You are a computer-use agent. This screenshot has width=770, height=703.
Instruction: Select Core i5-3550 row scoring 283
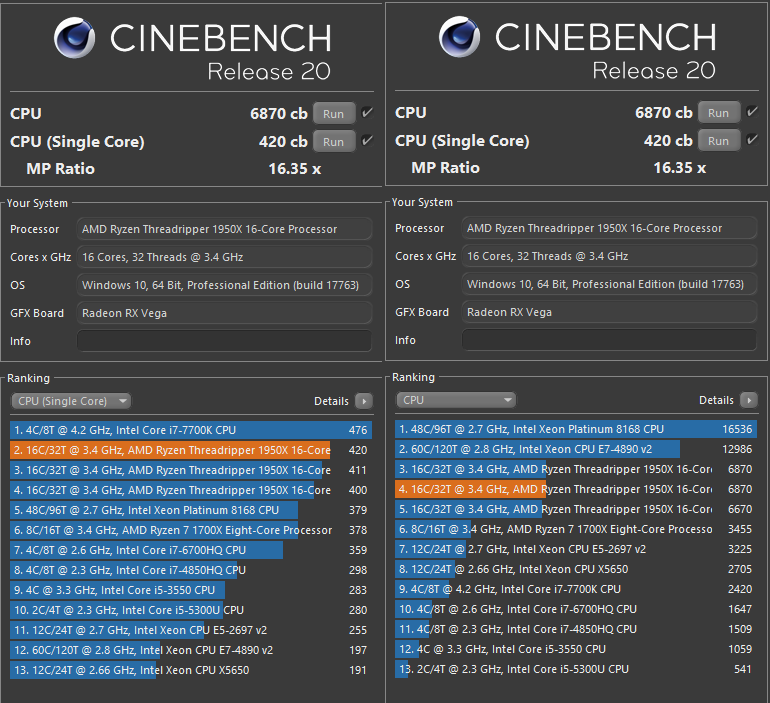(191, 590)
